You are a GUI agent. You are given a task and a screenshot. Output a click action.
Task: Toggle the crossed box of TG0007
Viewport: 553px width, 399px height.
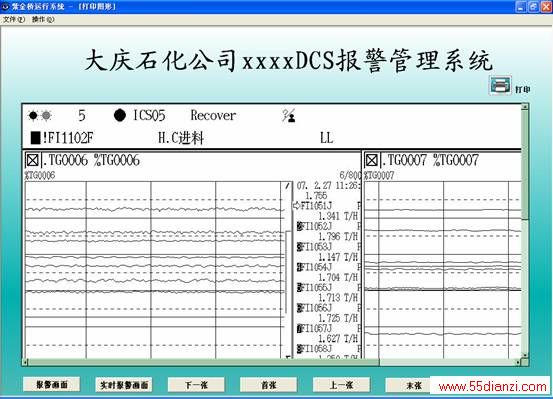pyautogui.click(x=371, y=161)
